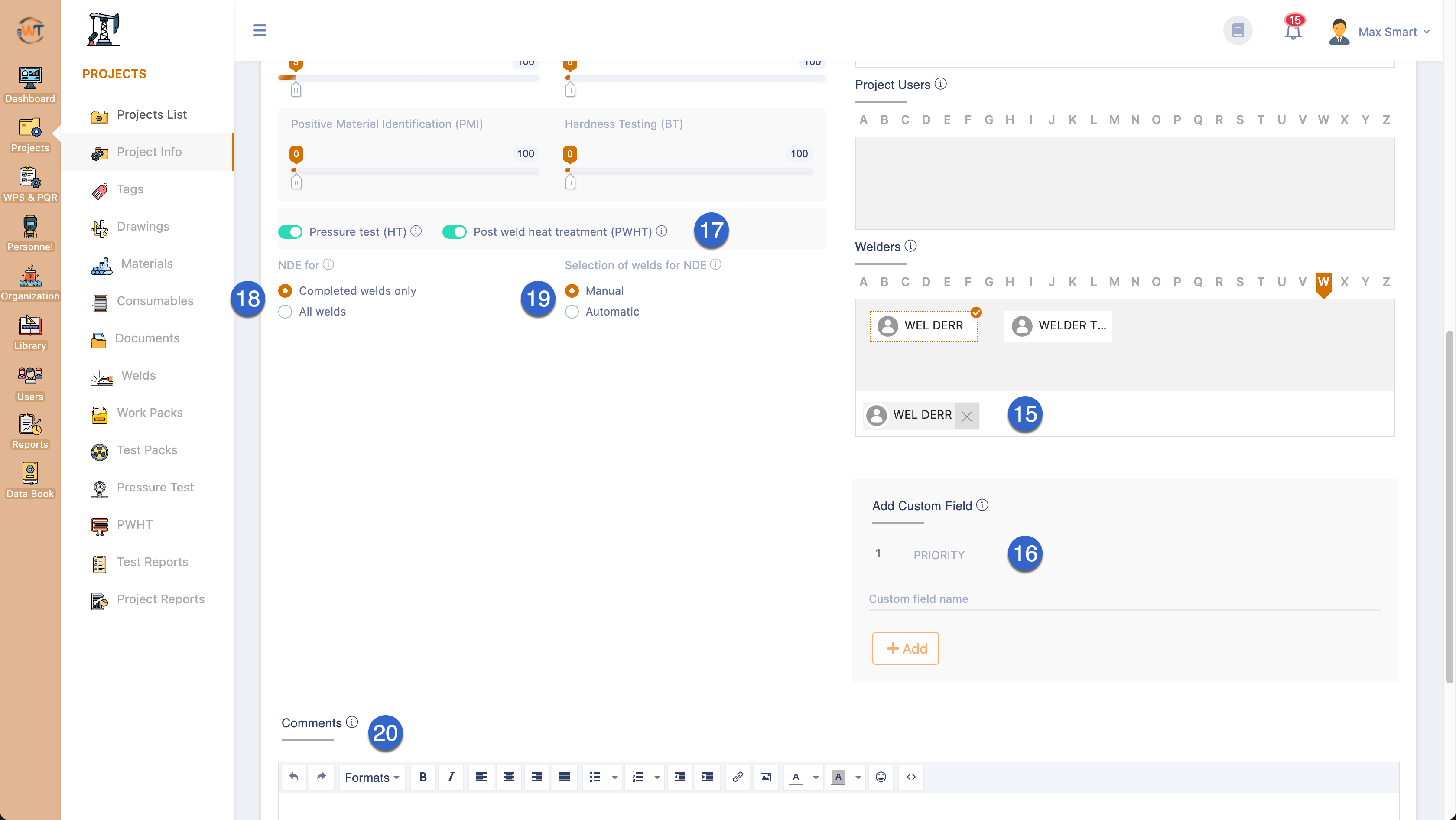Center align comment text
The image size is (1456, 820).
coord(509,777)
